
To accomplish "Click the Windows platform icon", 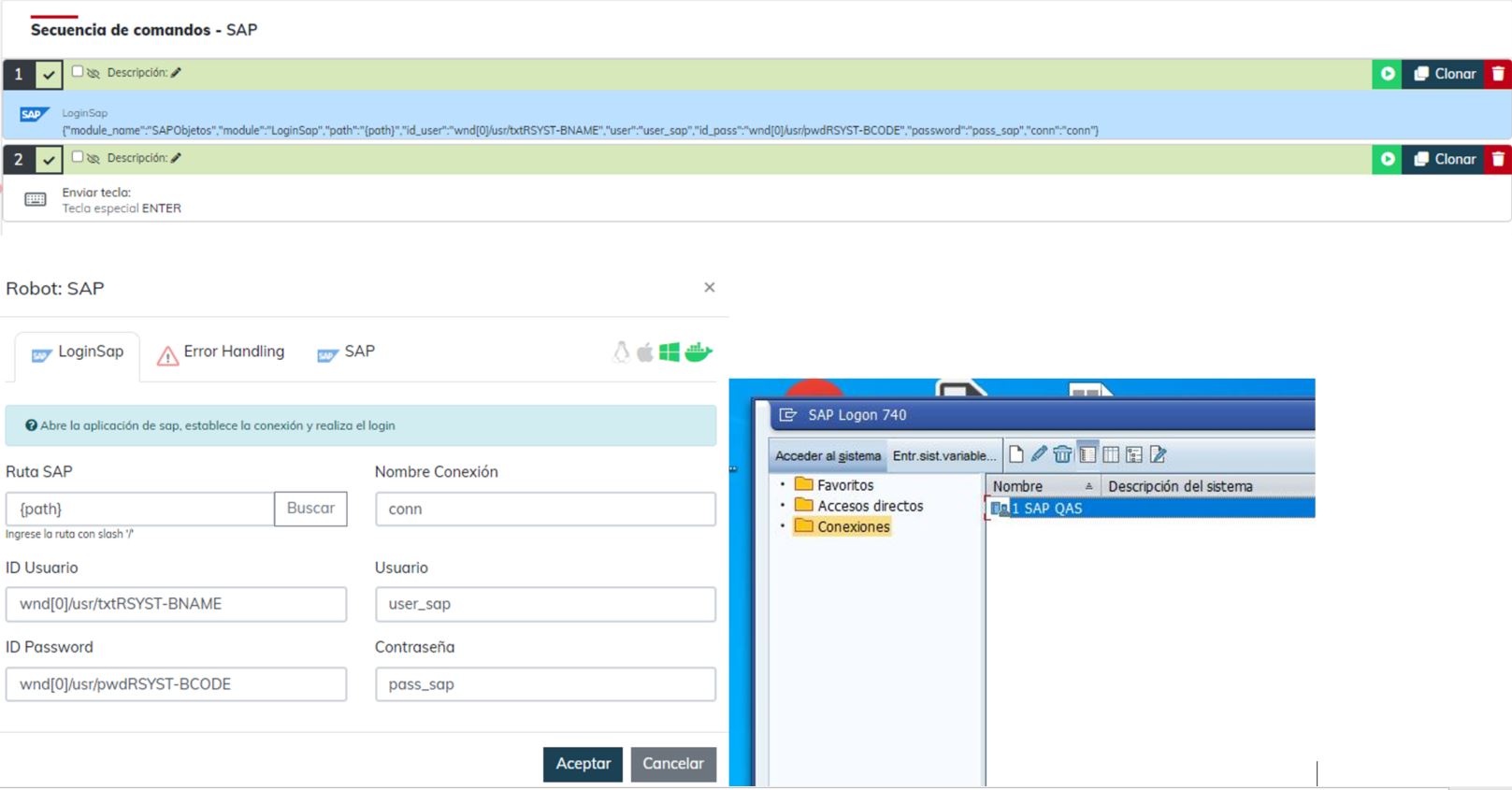I will point(670,352).
